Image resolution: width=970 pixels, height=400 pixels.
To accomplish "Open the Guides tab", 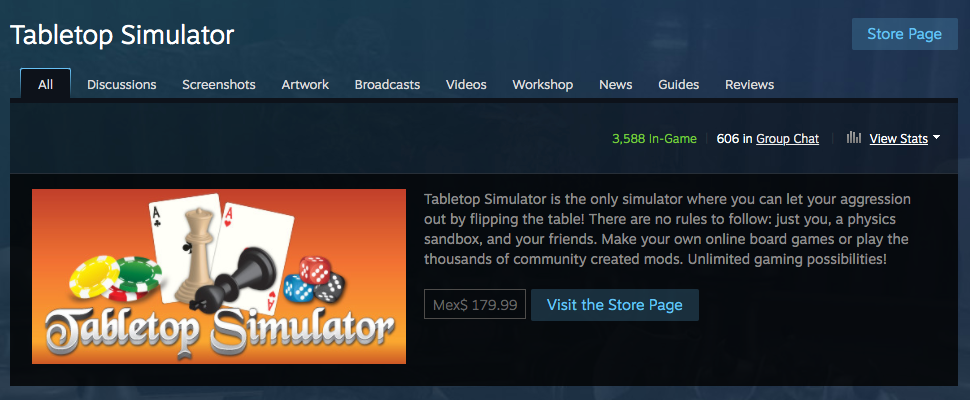I will pyautogui.click(x=679, y=85).
